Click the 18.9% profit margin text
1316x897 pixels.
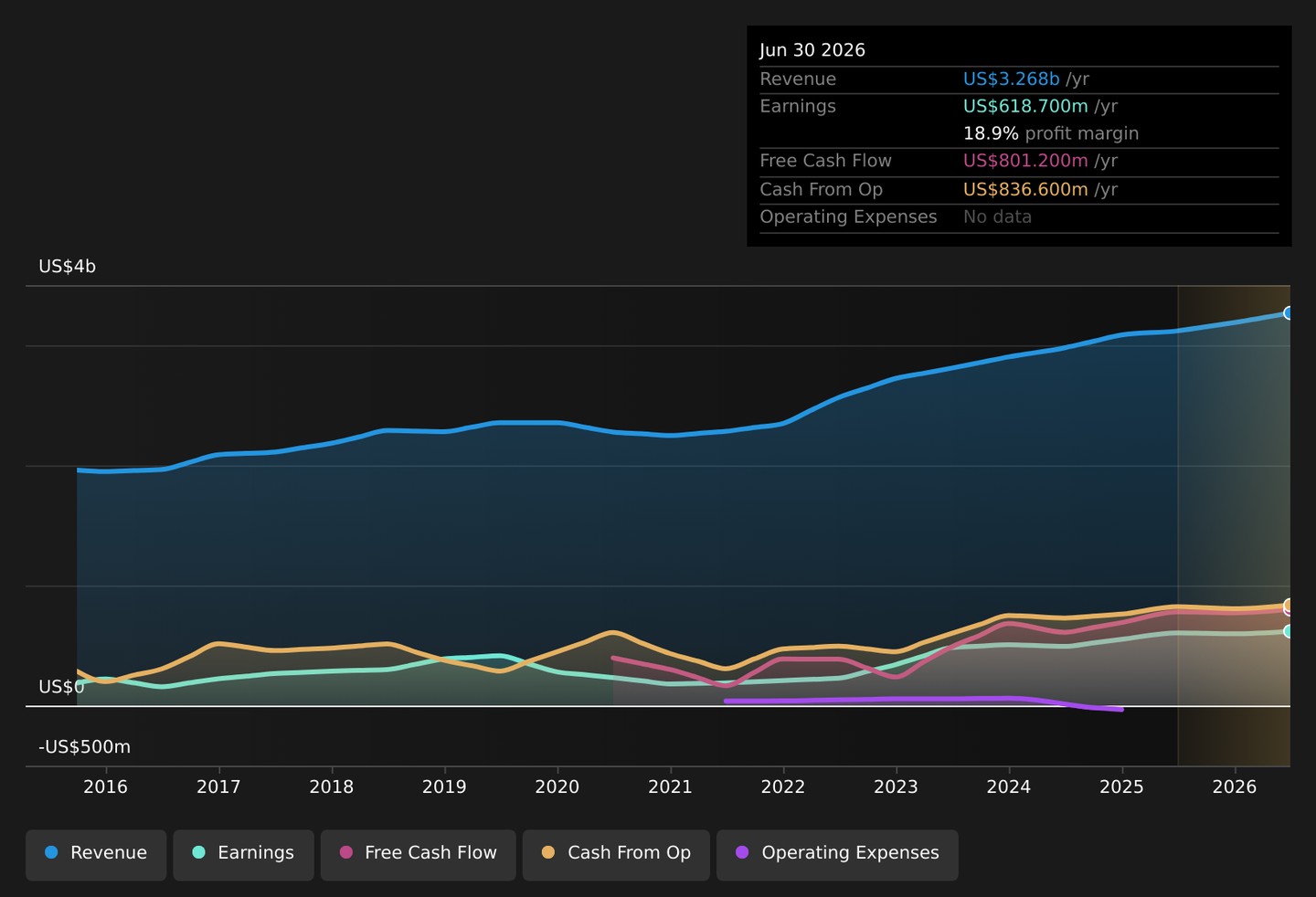1051,133
